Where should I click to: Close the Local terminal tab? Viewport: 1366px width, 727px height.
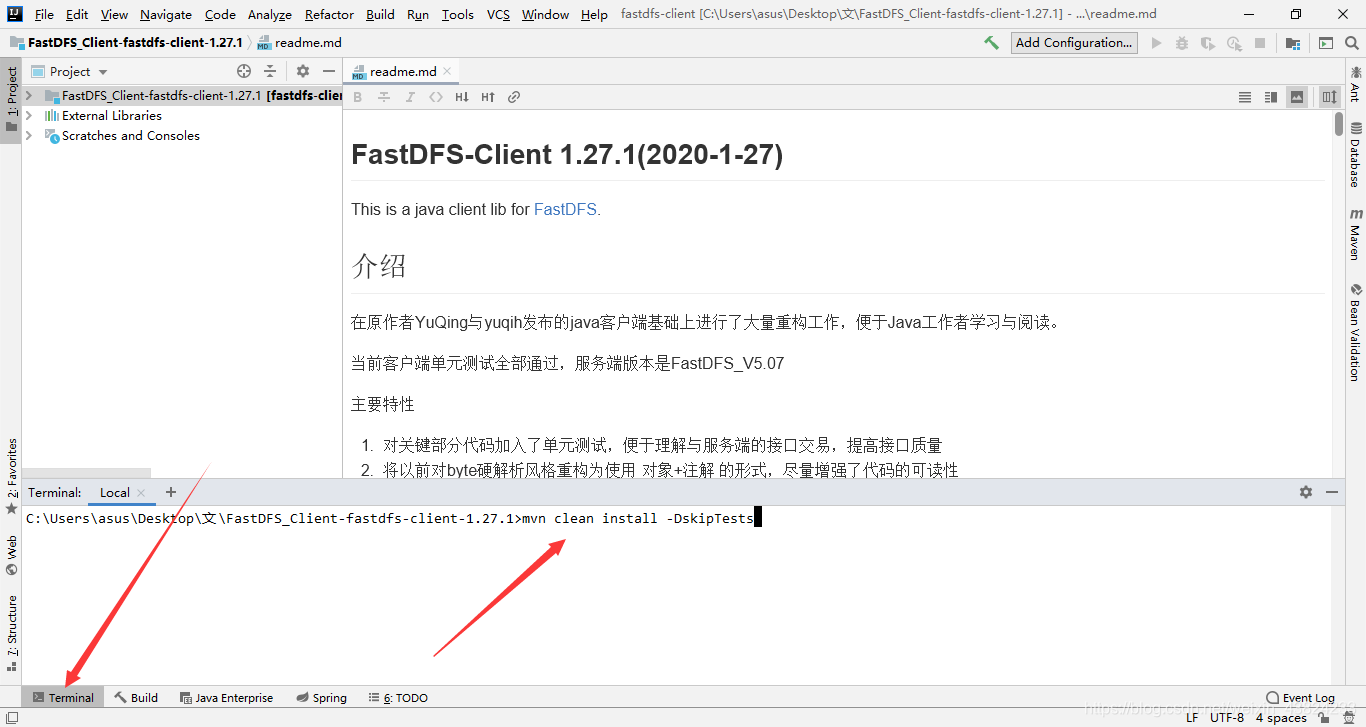(141, 492)
